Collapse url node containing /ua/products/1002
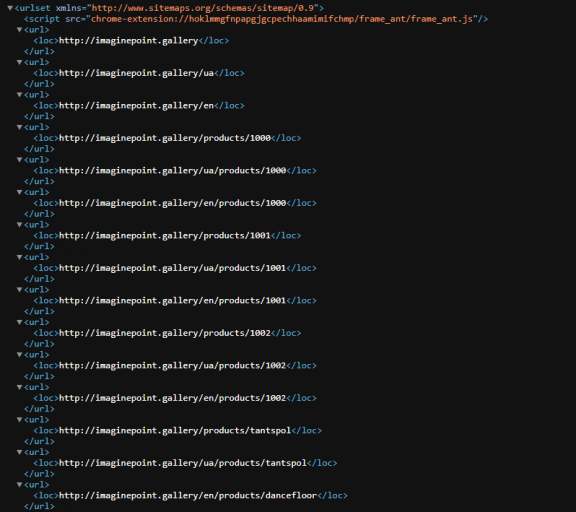Screen dimensions: 576x512 [20, 355]
